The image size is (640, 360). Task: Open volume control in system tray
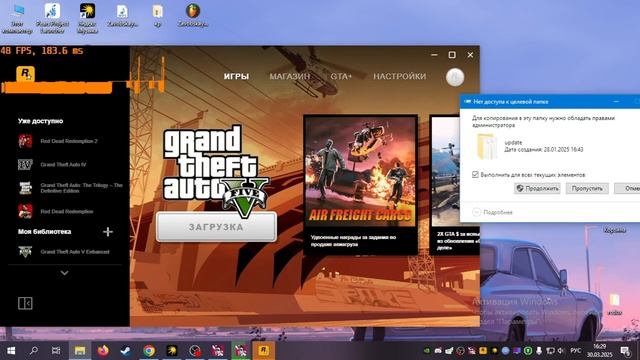[561, 351]
